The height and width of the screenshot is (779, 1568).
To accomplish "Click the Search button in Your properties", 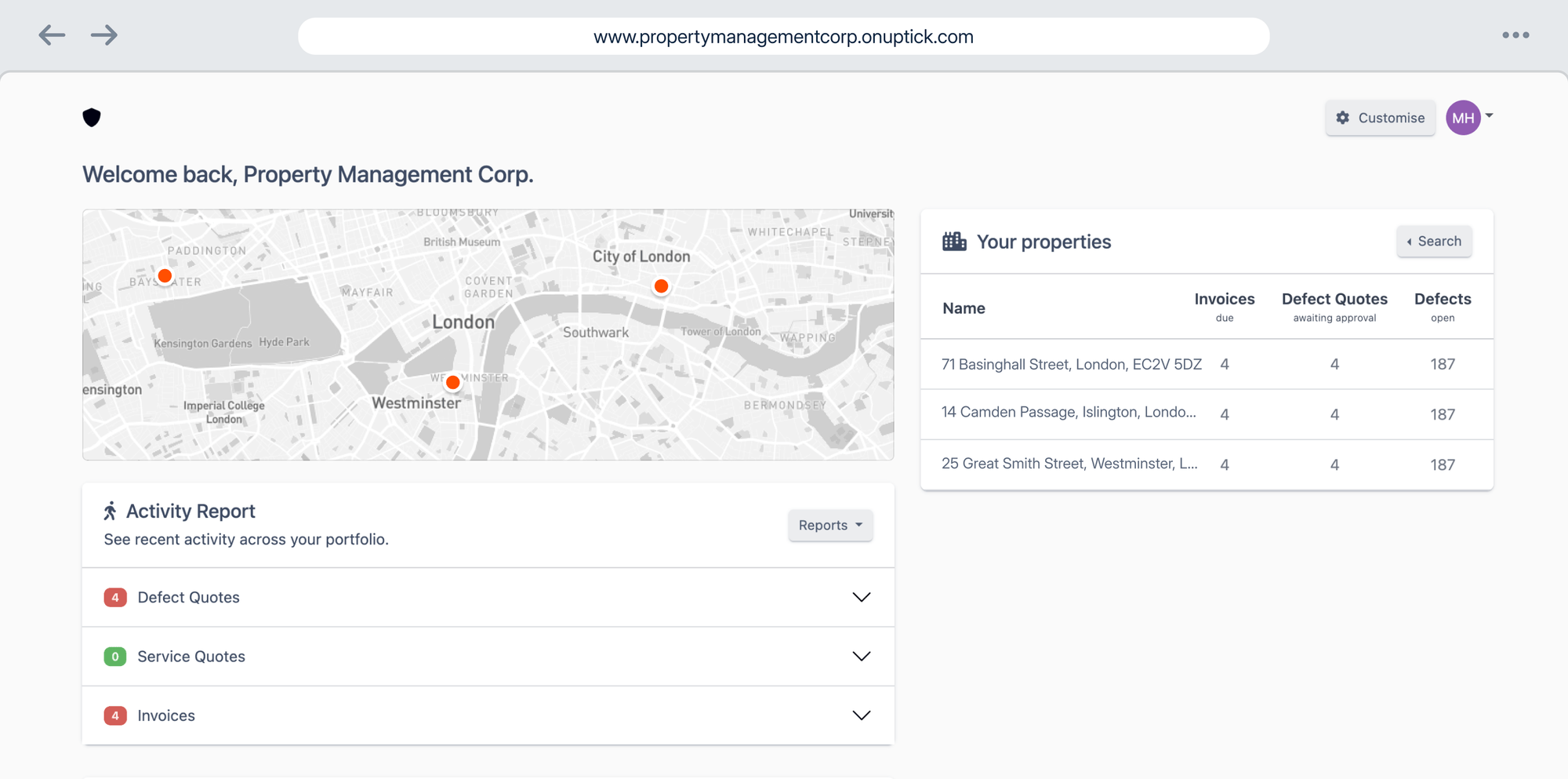I will [1434, 241].
